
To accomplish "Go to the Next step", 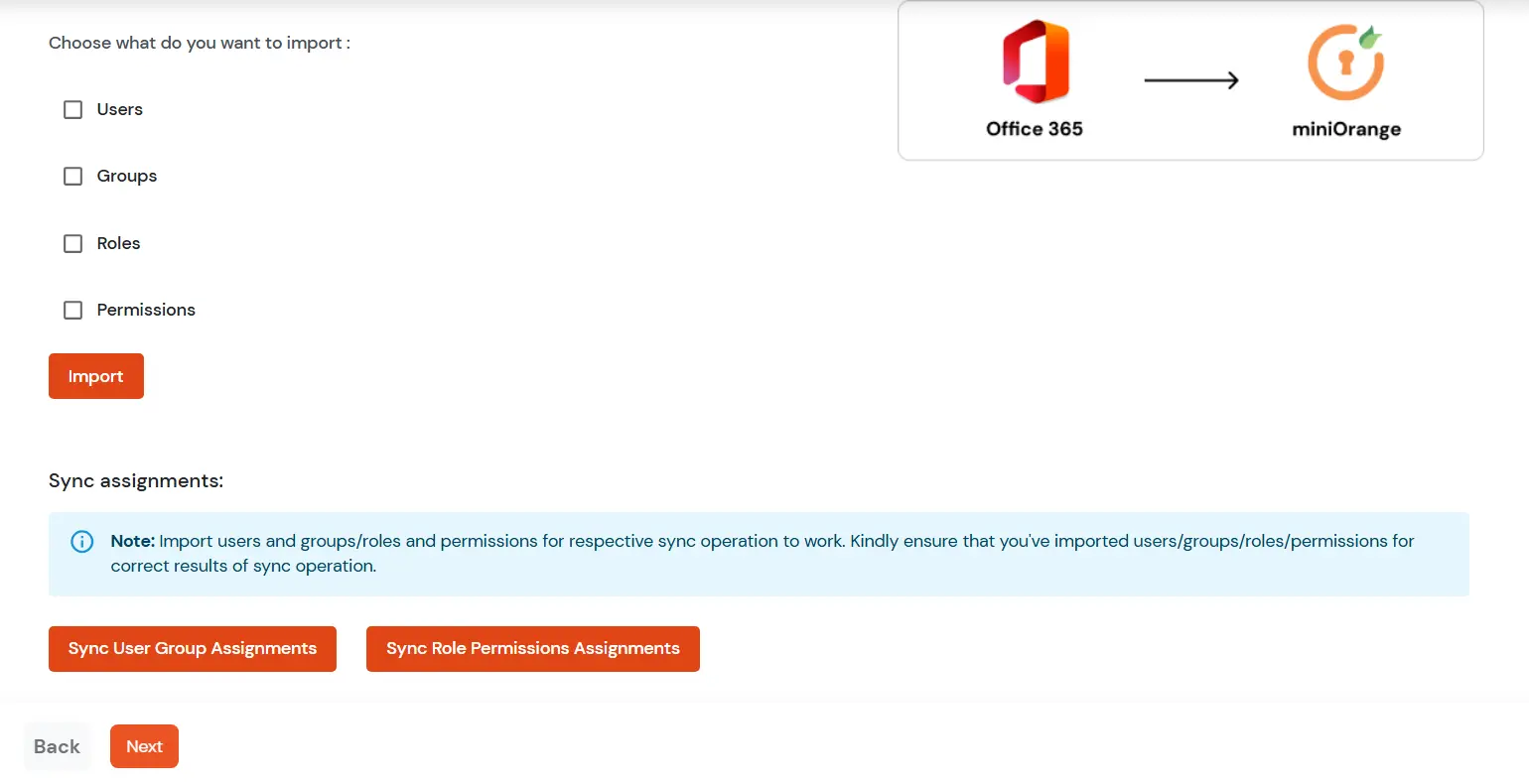I will pos(144,746).
